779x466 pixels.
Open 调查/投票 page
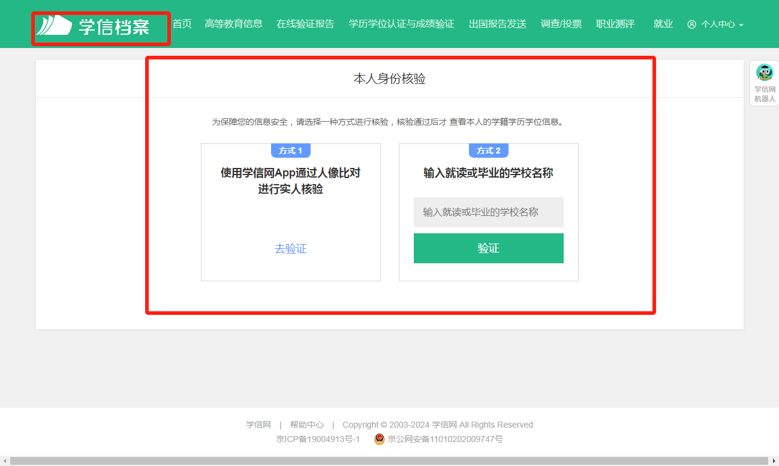point(561,24)
